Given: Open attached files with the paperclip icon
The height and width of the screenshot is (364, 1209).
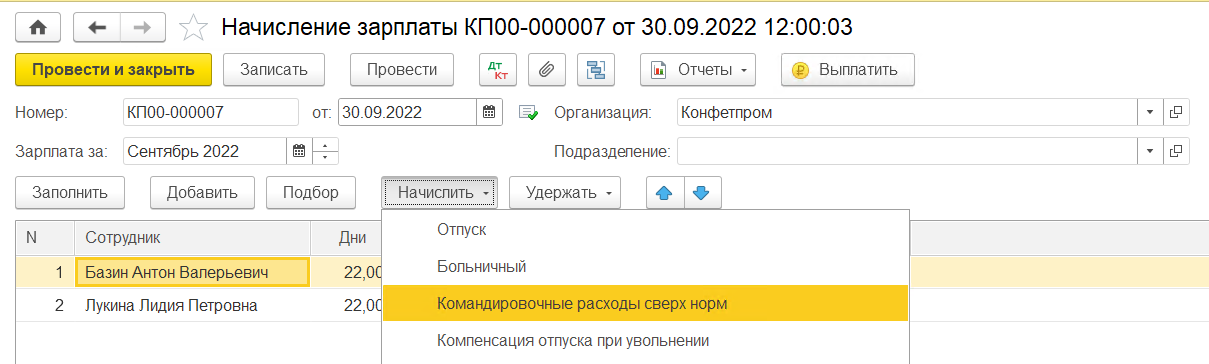Looking at the screenshot, I should (x=546, y=70).
